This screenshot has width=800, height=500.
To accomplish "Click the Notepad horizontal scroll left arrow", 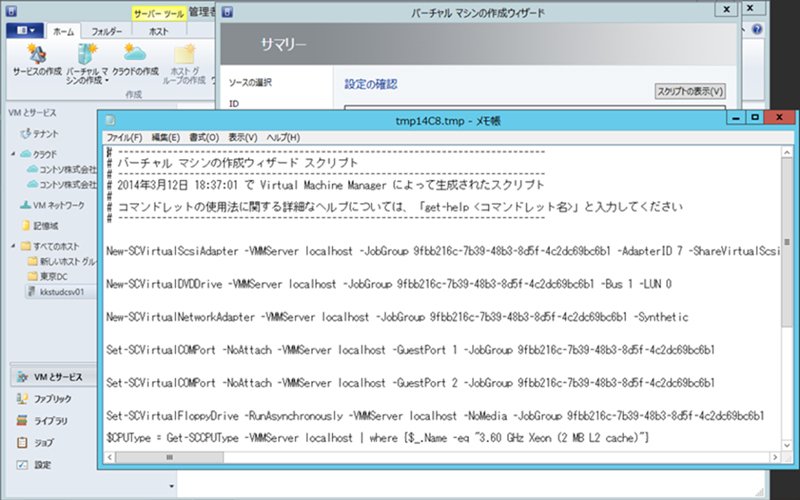I will [x=109, y=457].
